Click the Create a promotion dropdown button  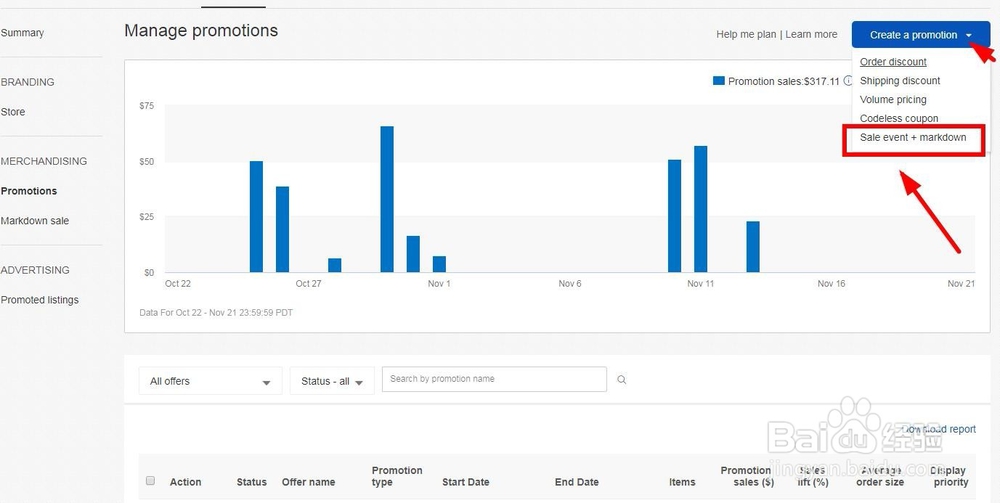920,35
